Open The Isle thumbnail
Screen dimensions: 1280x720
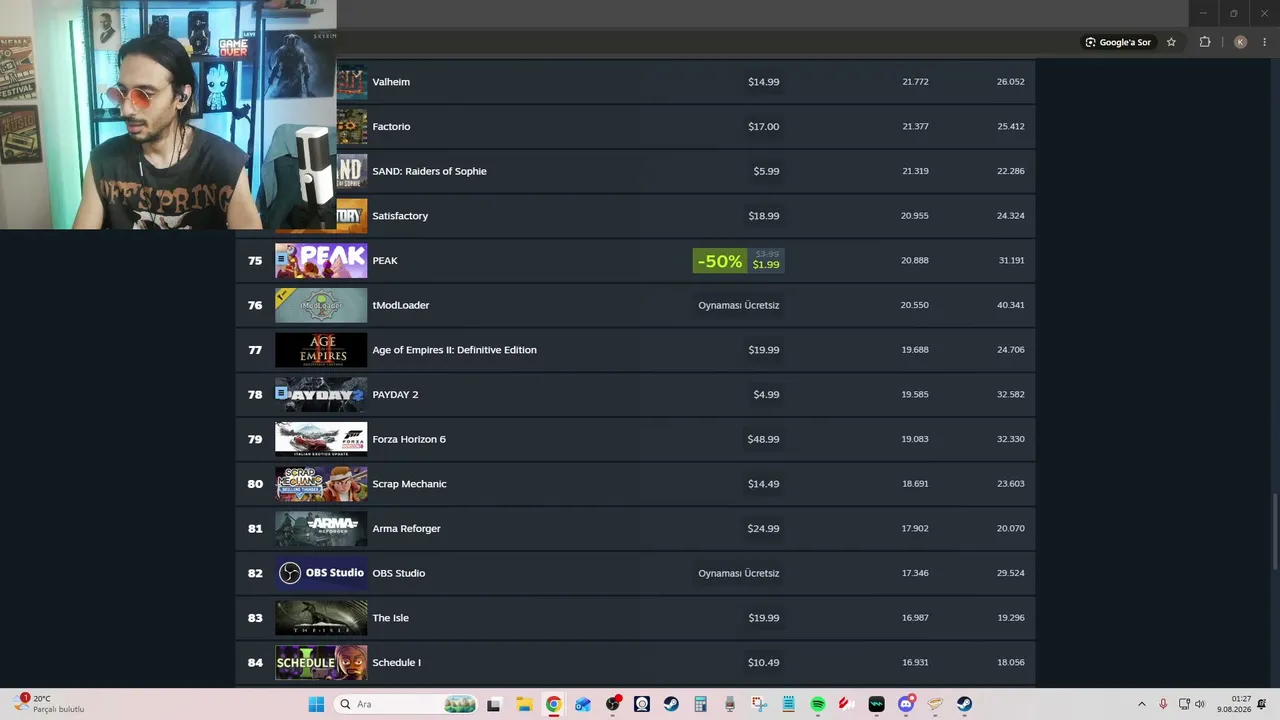click(321, 618)
